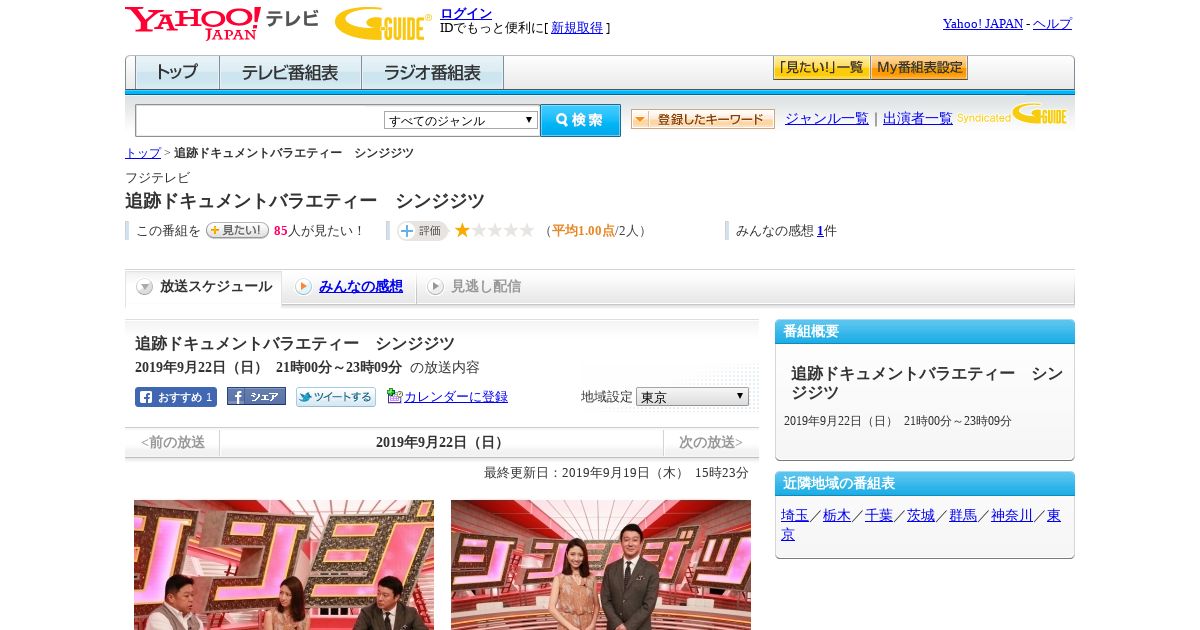Click the 最終更新日 timestamp text
Image resolution: width=1200 pixels, height=630 pixels.
(x=616, y=473)
